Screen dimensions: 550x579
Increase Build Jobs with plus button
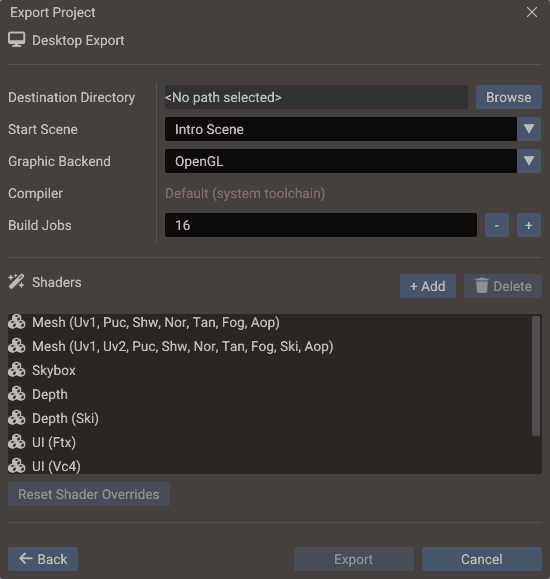click(x=529, y=225)
